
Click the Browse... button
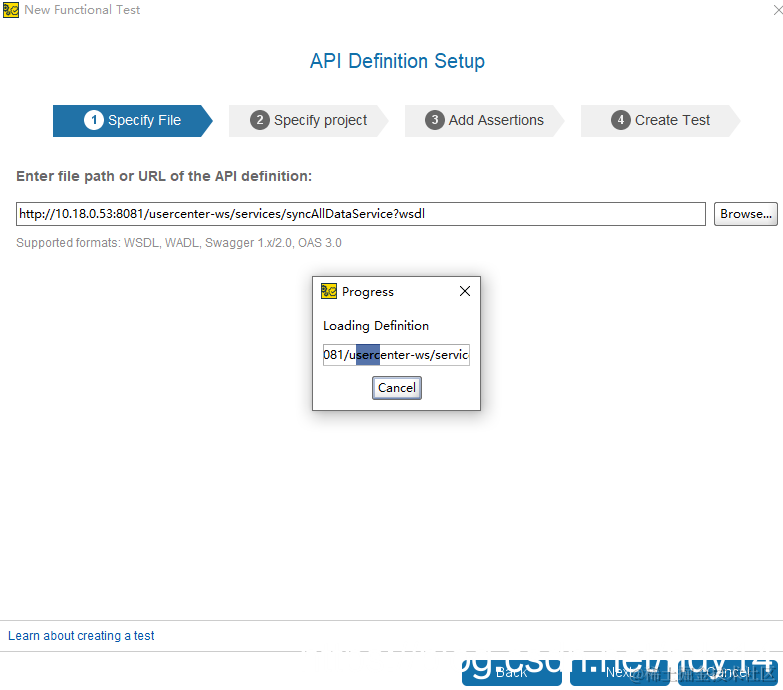(x=746, y=214)
